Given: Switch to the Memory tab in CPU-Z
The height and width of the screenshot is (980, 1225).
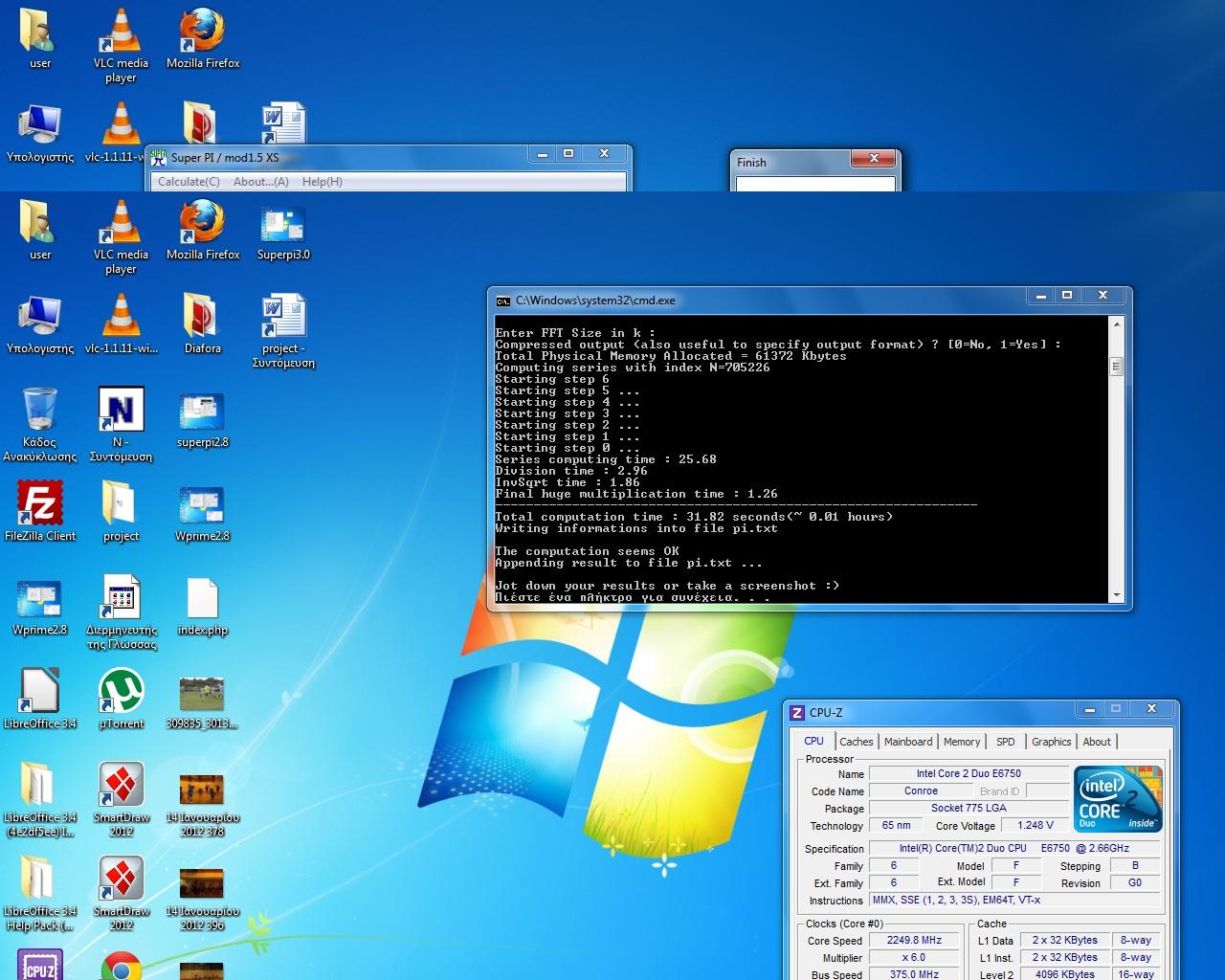Looking at the screenshot, I should coord(962,742).
